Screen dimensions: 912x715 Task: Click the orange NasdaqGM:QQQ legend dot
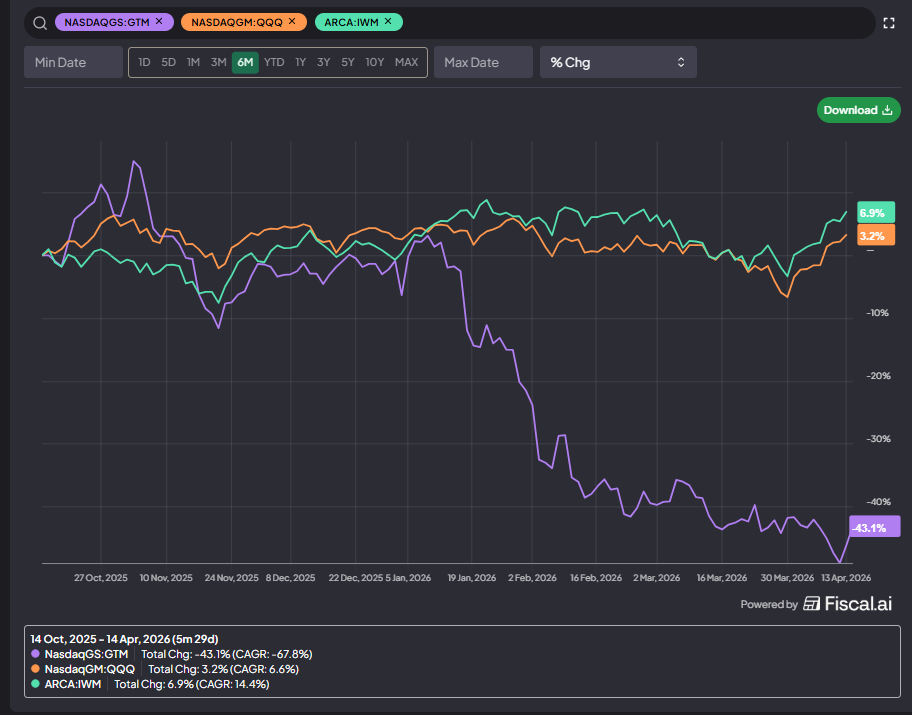pos(35,669)
